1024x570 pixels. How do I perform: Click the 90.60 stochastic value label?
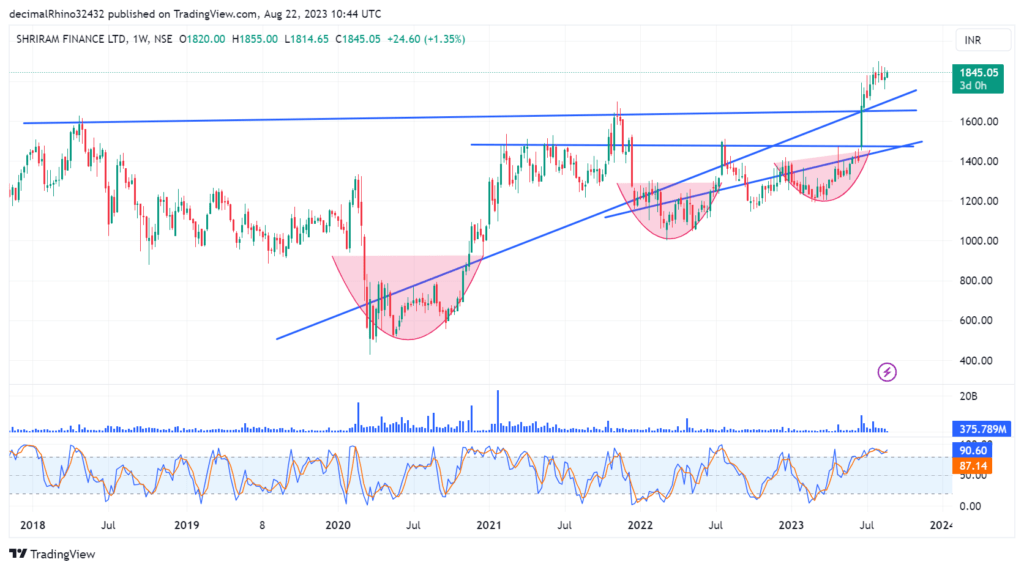[x=972, y=451]
